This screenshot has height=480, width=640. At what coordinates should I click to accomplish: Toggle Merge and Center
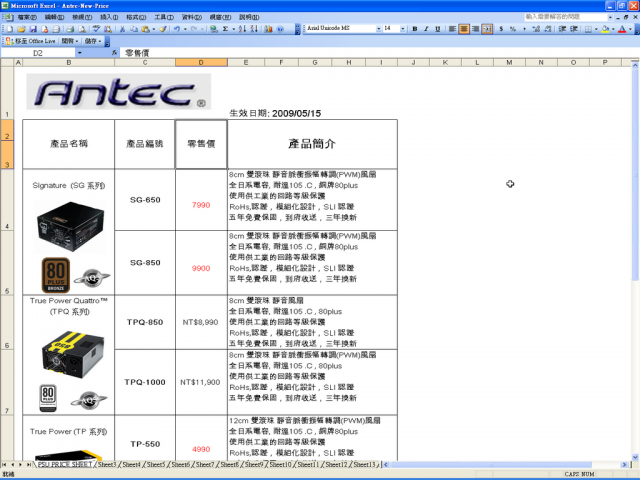coord(487,29)
